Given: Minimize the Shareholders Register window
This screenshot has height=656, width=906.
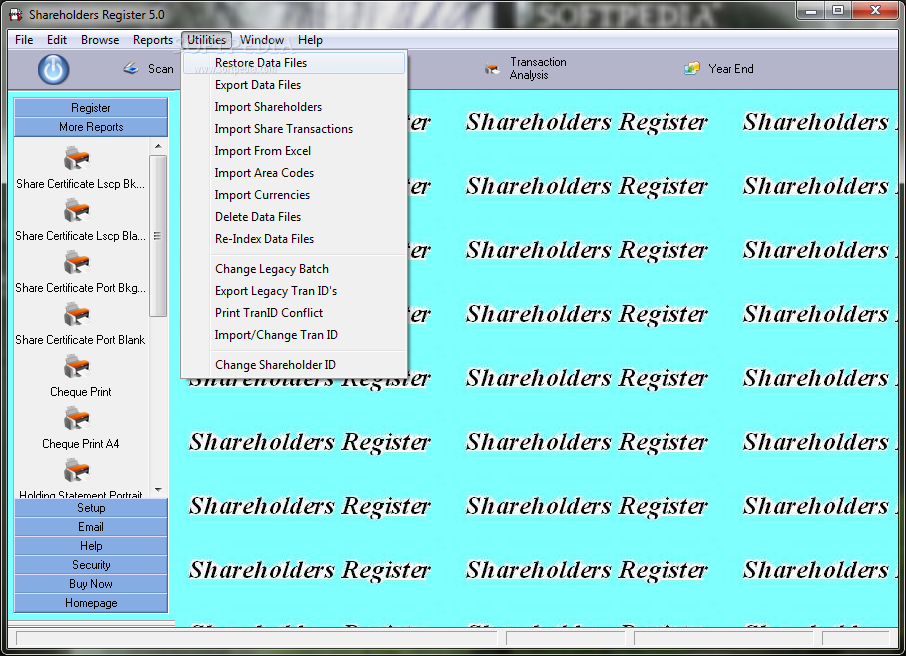Looking at the screenshot, I should click(x=811, y=10).
